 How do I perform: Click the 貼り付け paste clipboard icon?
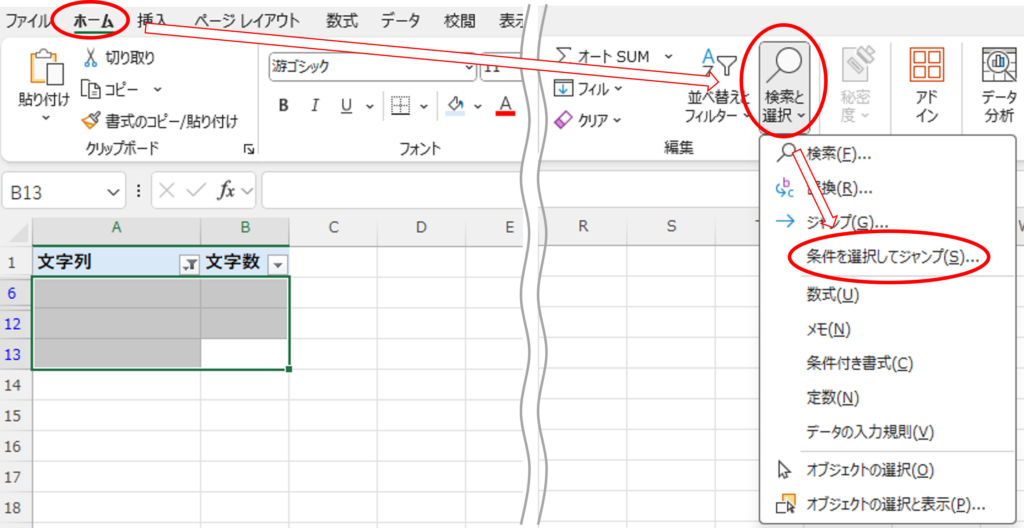click(x=46, y=69)
